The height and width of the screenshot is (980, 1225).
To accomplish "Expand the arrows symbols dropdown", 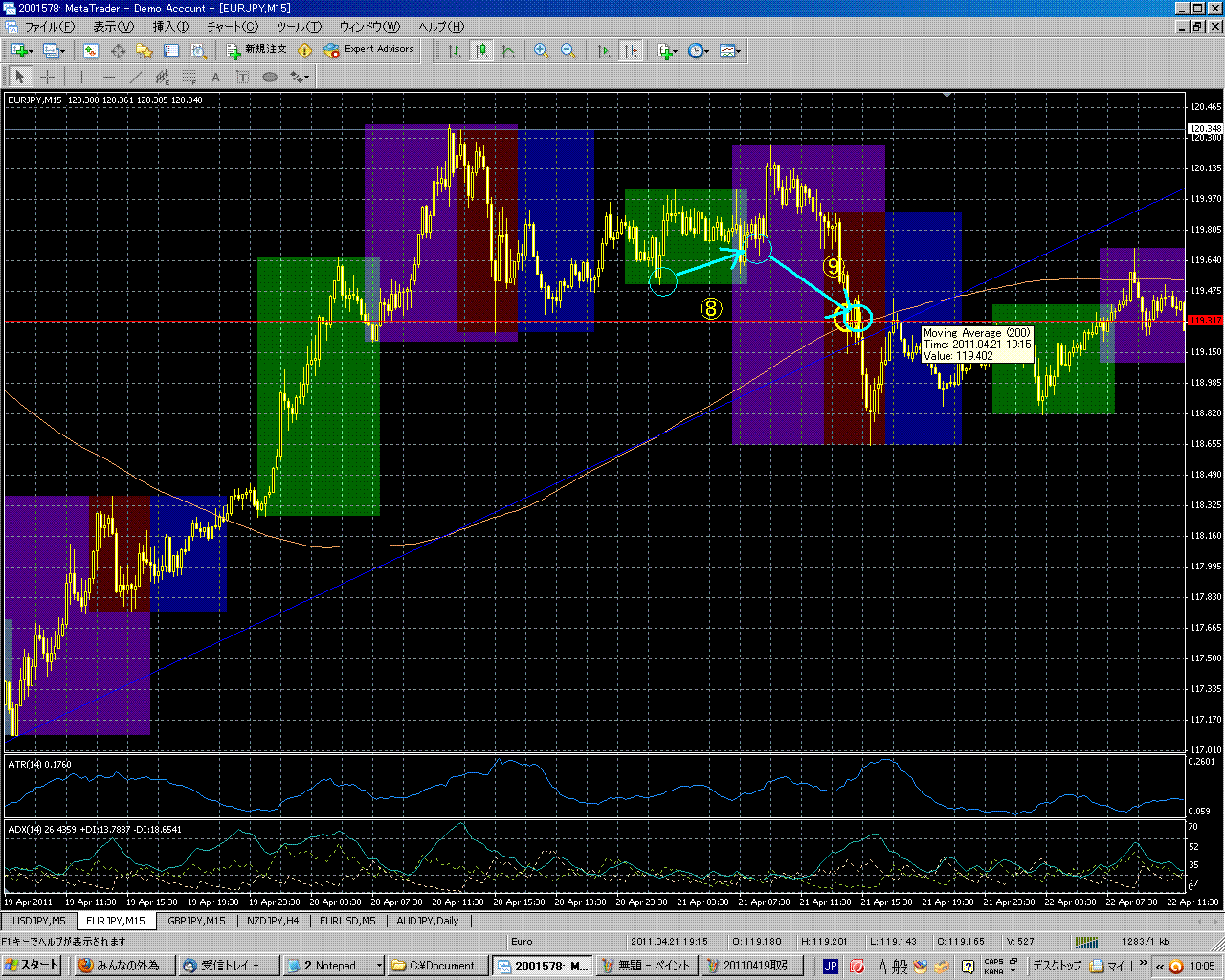I will [x=301, y=78].
